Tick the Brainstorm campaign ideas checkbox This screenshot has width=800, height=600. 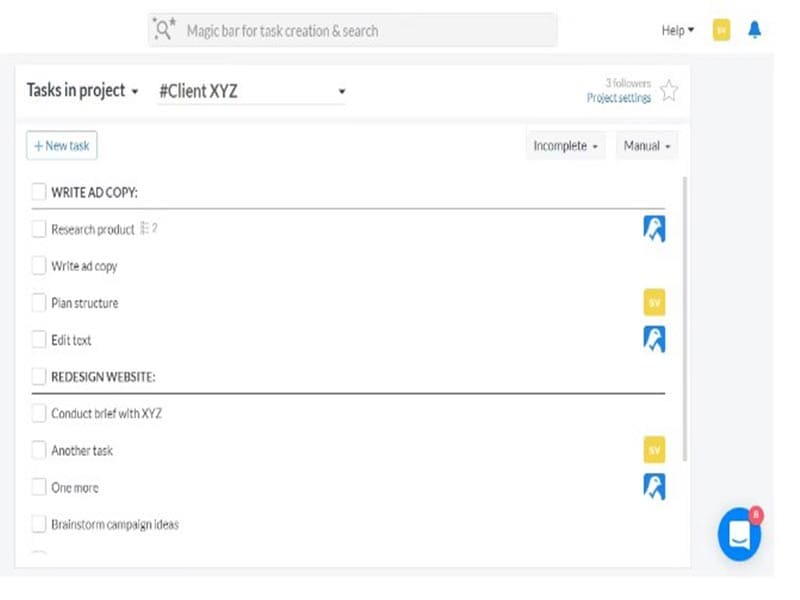coord(39,524)
